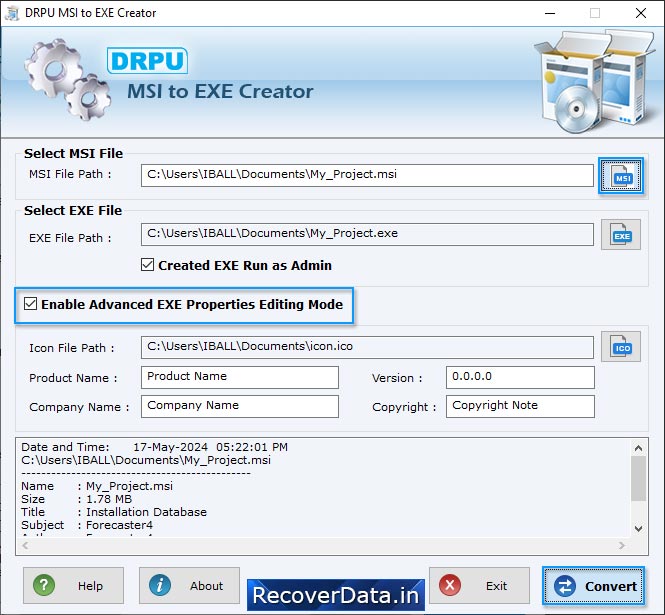Click the log's vertical scroll down arrow
Screen dimensions: 665x615
coord(638,528)
